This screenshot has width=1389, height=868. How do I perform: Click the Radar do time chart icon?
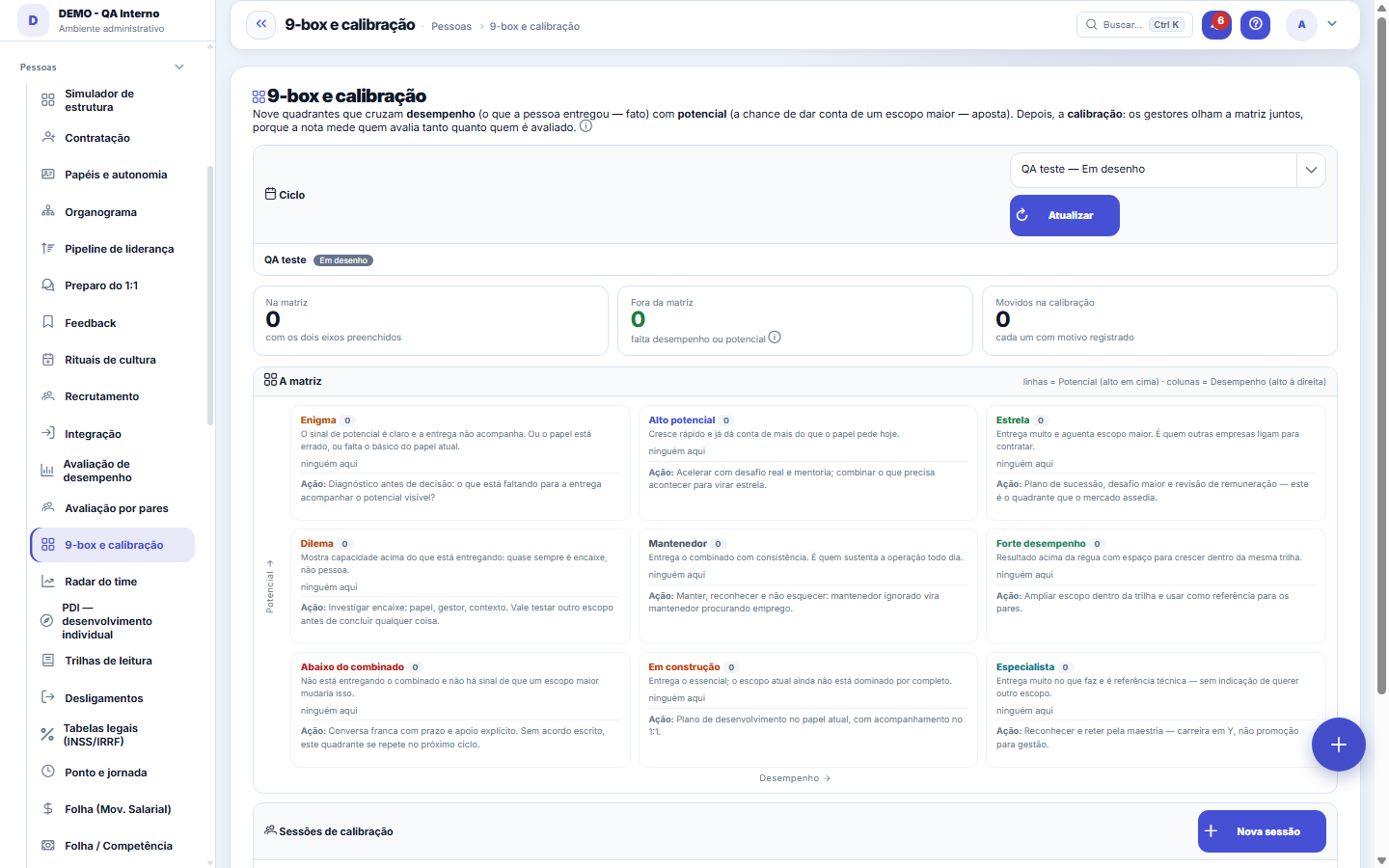coord(48,582)
